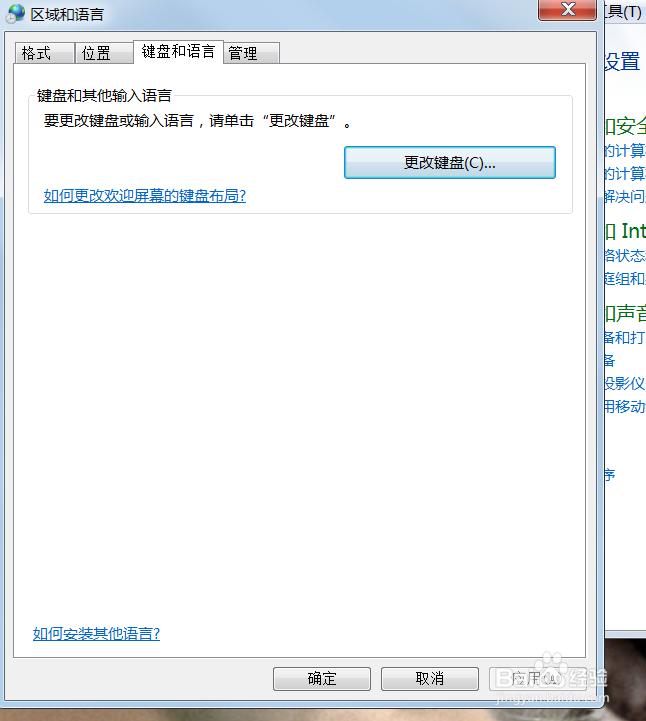Viewport: 646px width, 721px height.
Task: Click the 庭组和 link in Control Panel window
Action: click(625, 279)
